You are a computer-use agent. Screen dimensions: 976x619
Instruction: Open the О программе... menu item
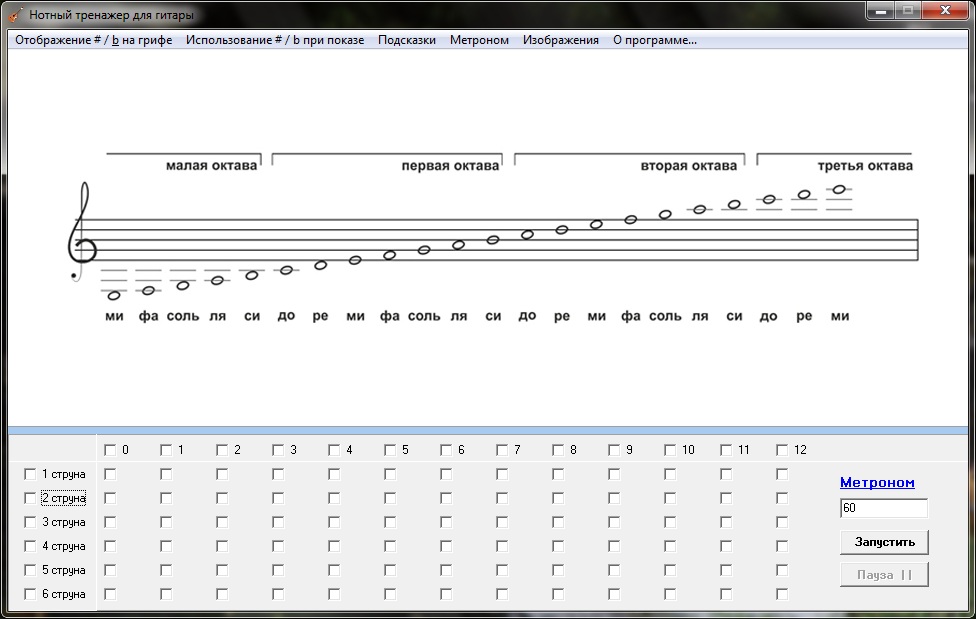(654, 40)
